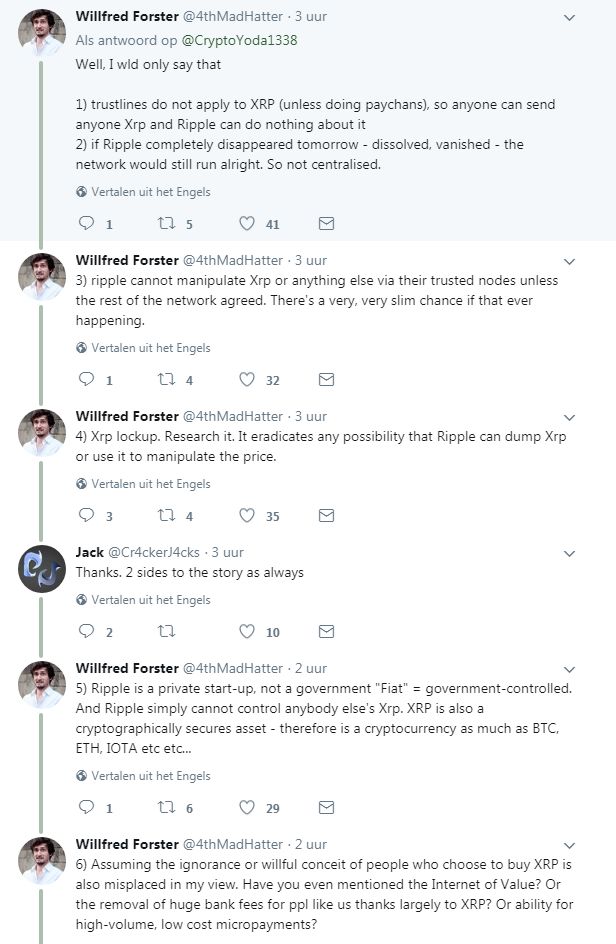Click the envelope icon on the private start-up tweet
616x944 pixels.
point(325,808)
